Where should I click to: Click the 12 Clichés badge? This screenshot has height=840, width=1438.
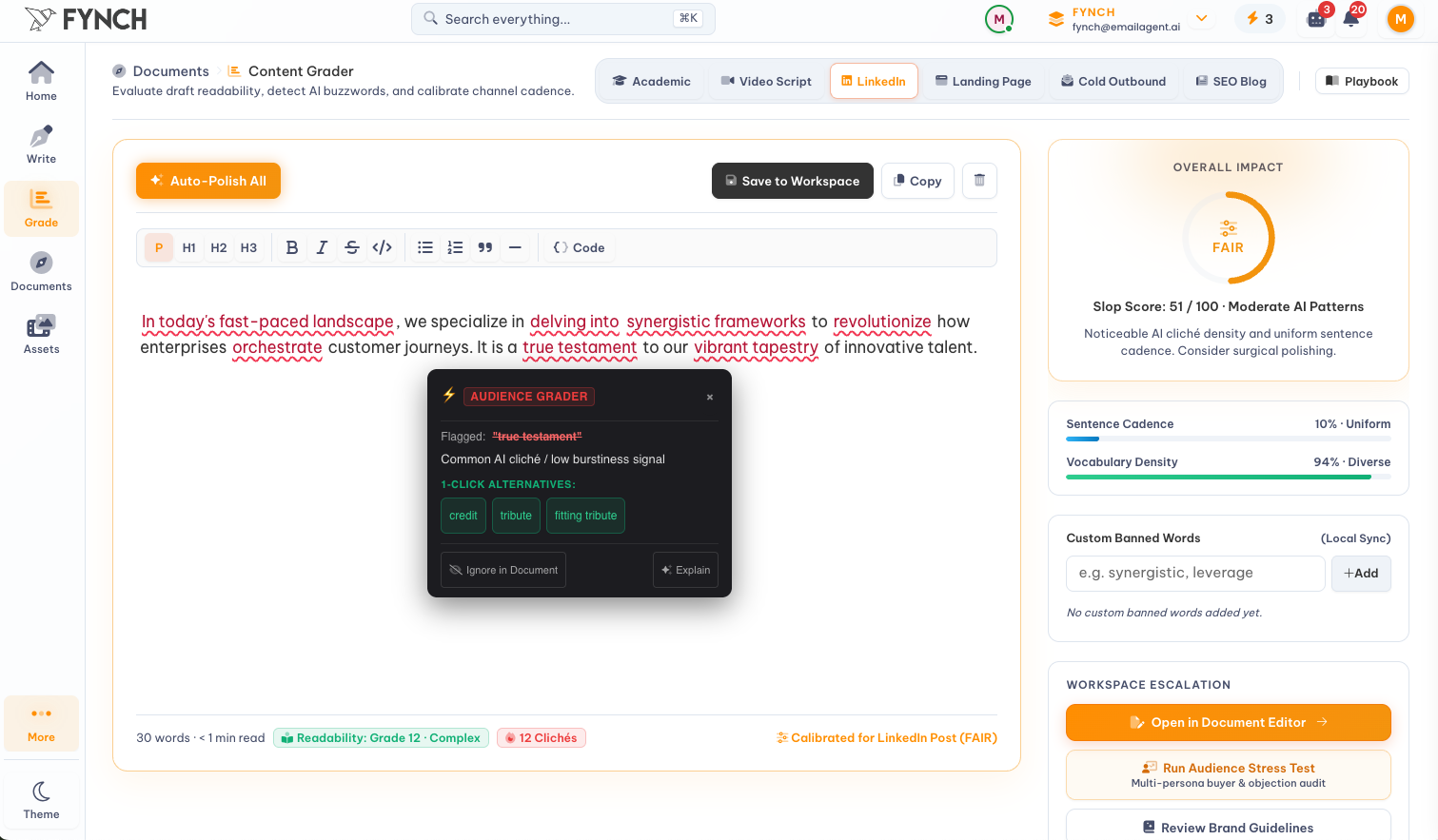(541, 738)
